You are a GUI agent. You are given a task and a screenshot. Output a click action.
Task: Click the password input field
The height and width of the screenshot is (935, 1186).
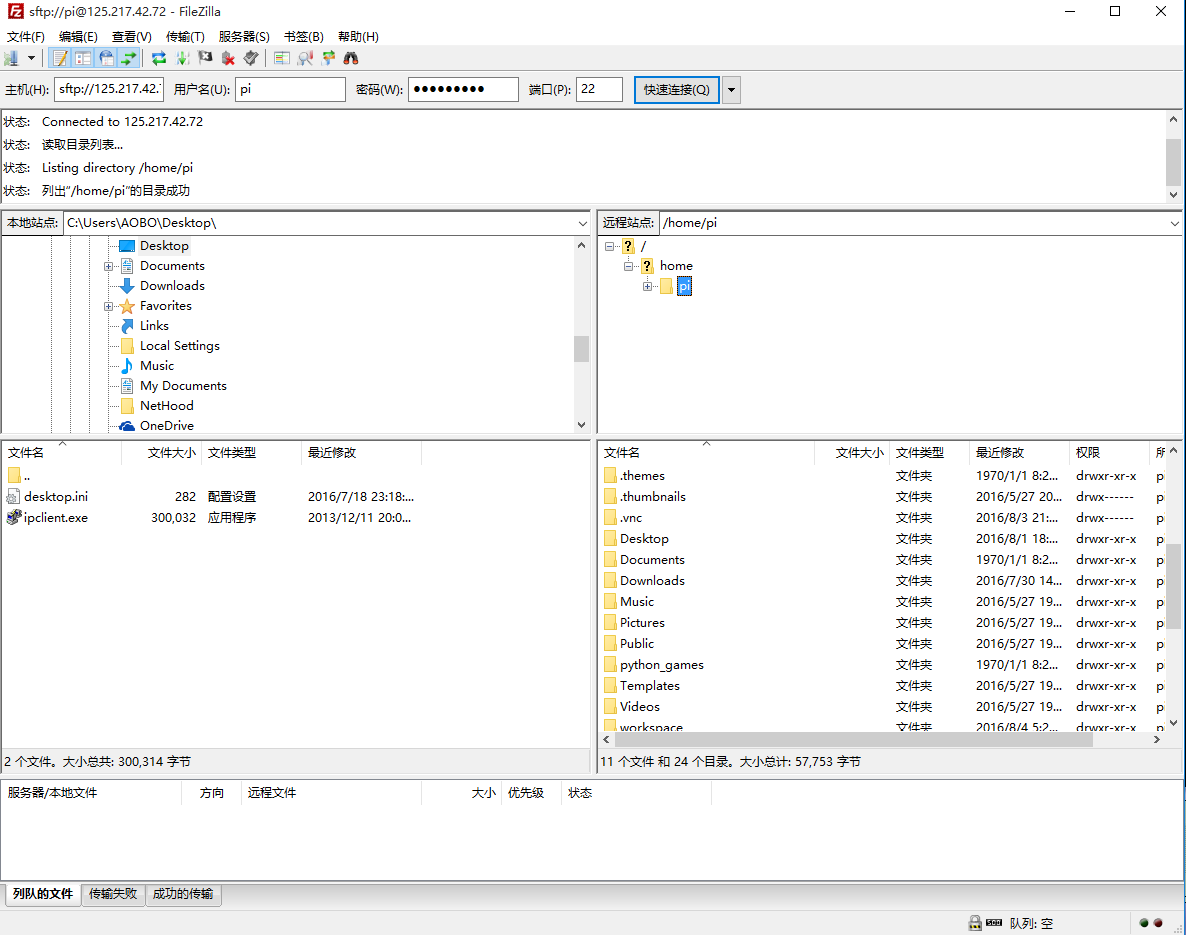click(464, 89)
